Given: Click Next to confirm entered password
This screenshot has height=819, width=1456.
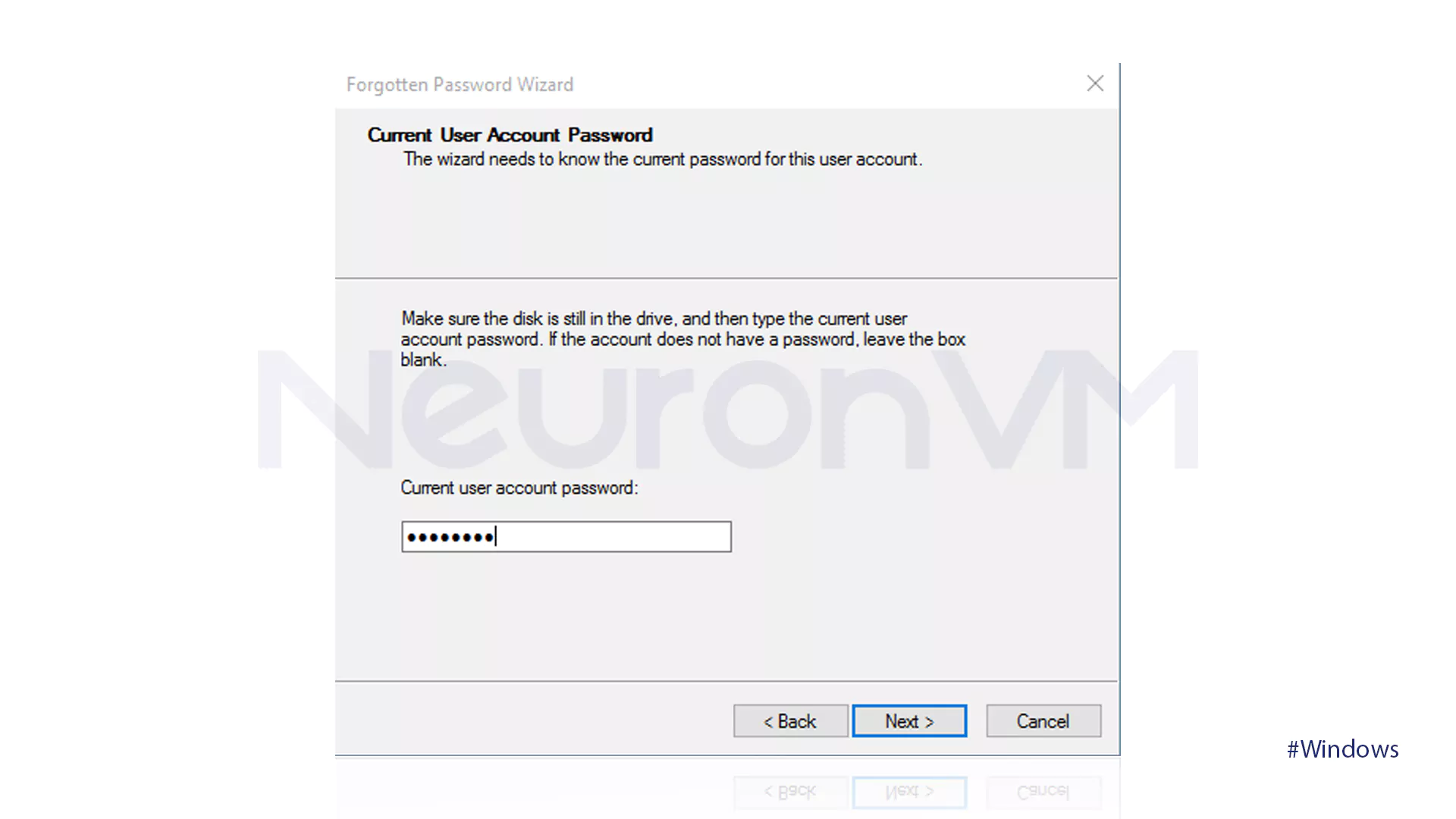Looking at the screenshot, I should click(909, 721).
